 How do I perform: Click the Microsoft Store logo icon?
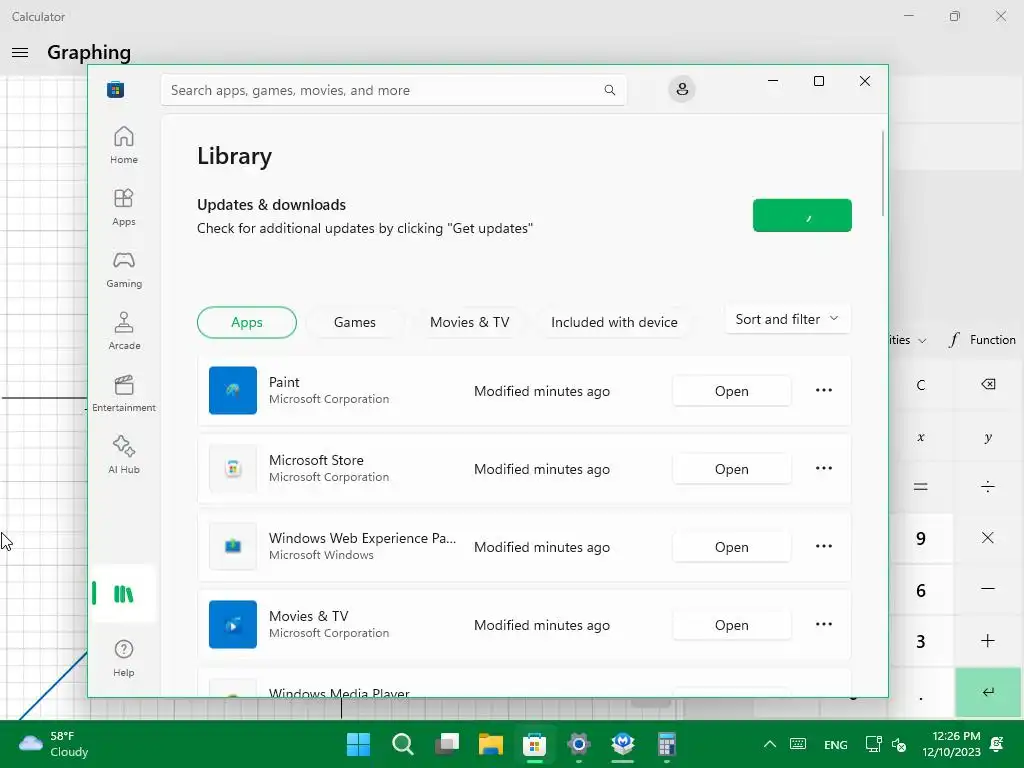click(116, 89)
